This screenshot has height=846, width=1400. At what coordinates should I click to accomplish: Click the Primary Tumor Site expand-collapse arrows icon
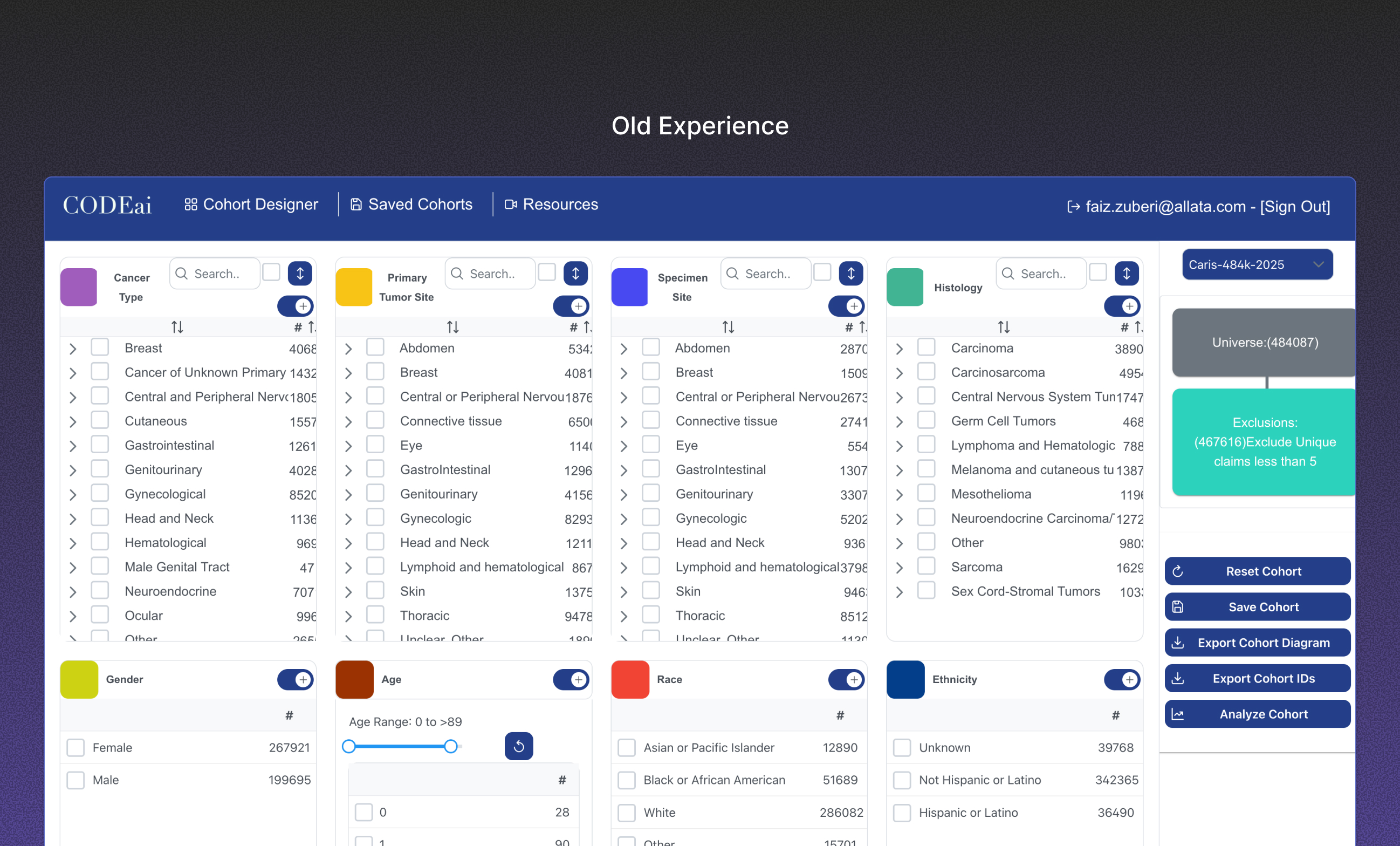click(575, 274)
